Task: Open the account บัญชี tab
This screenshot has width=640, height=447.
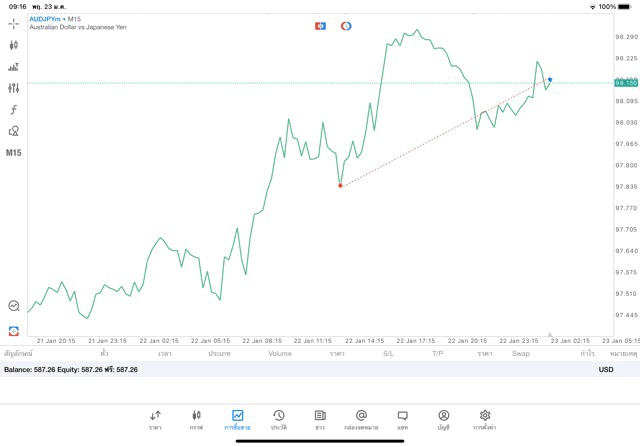Action: click(443, 419)
